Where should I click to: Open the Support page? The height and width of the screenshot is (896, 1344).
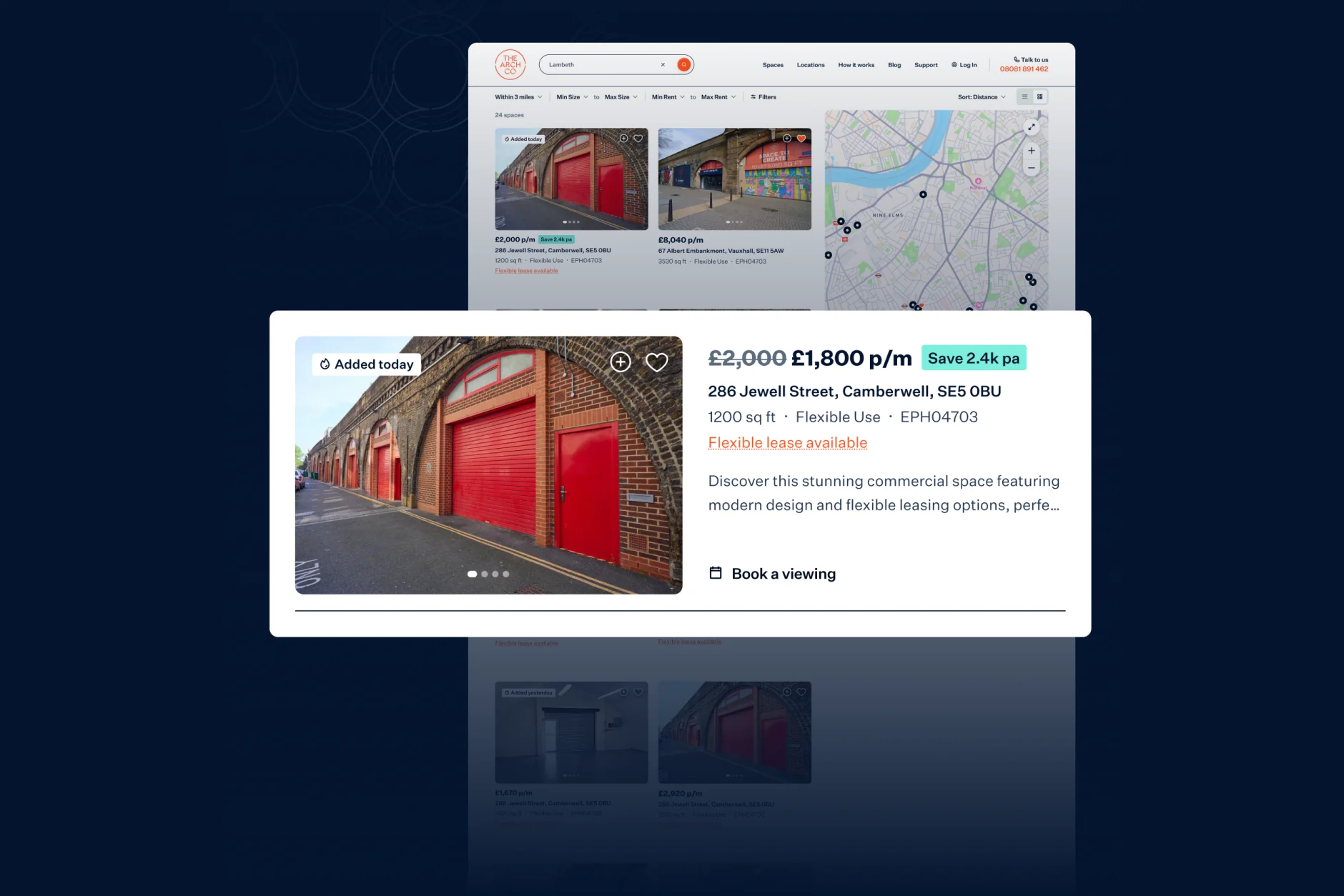click(x=926, y=65)
